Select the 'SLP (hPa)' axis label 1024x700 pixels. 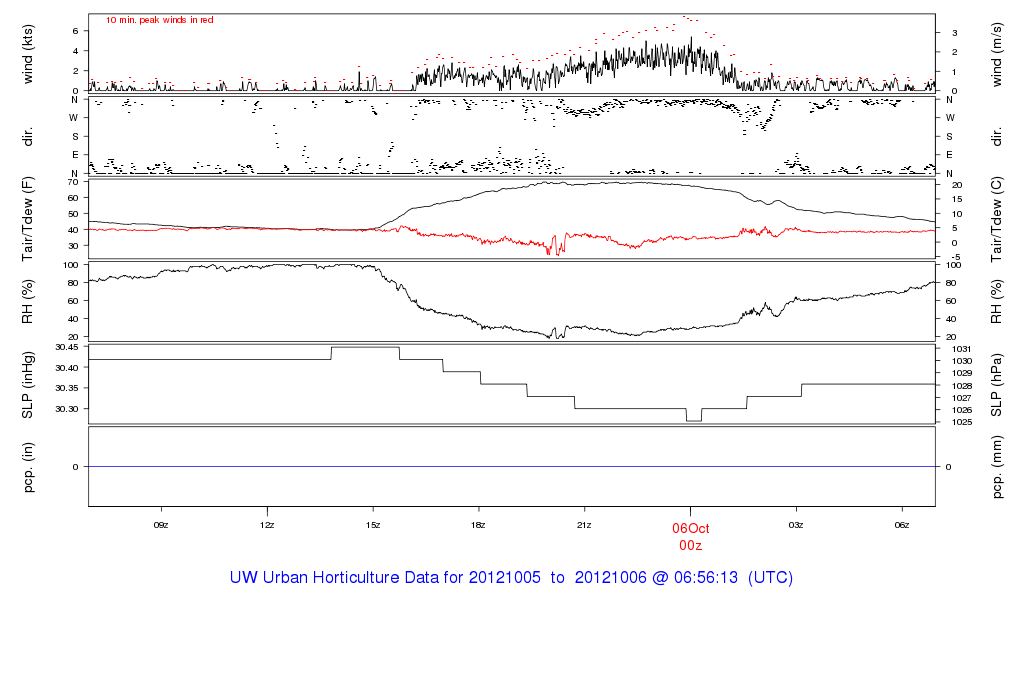pos(996,385)
